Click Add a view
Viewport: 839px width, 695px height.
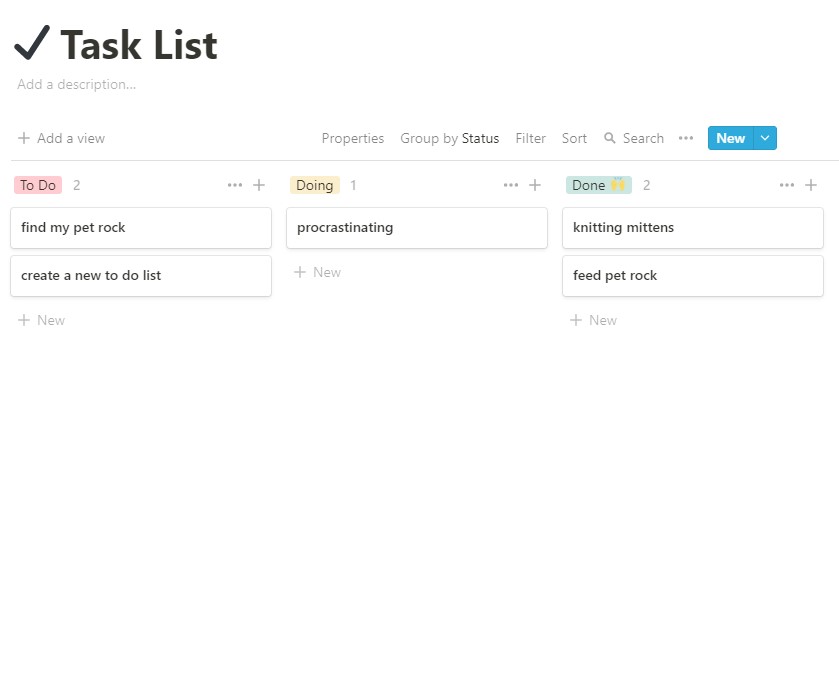70,138
